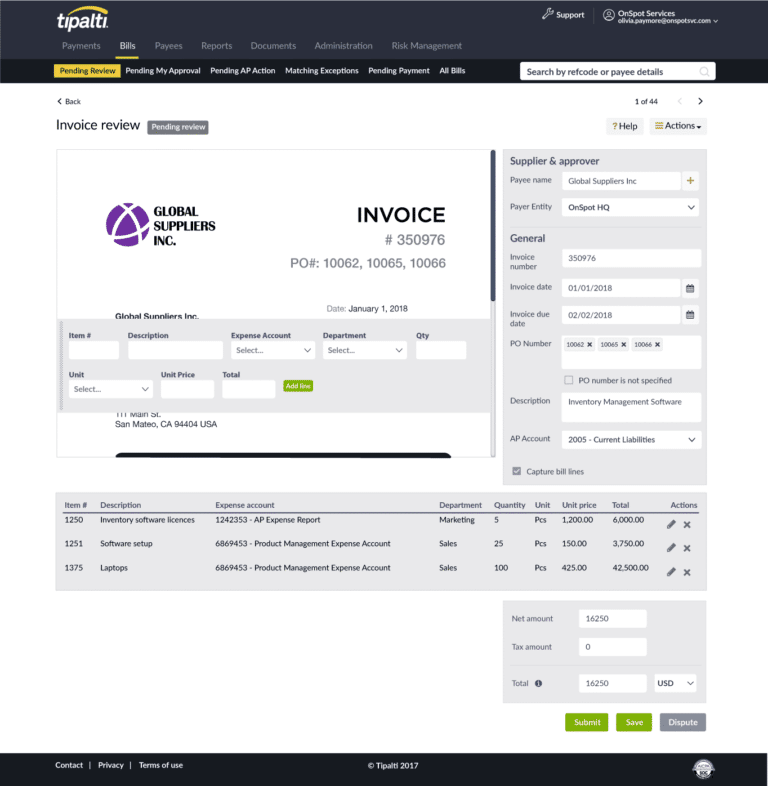Click the info icon beside Total
The image size is (768, 786).
pyautogui.click(x=538, y=683)
